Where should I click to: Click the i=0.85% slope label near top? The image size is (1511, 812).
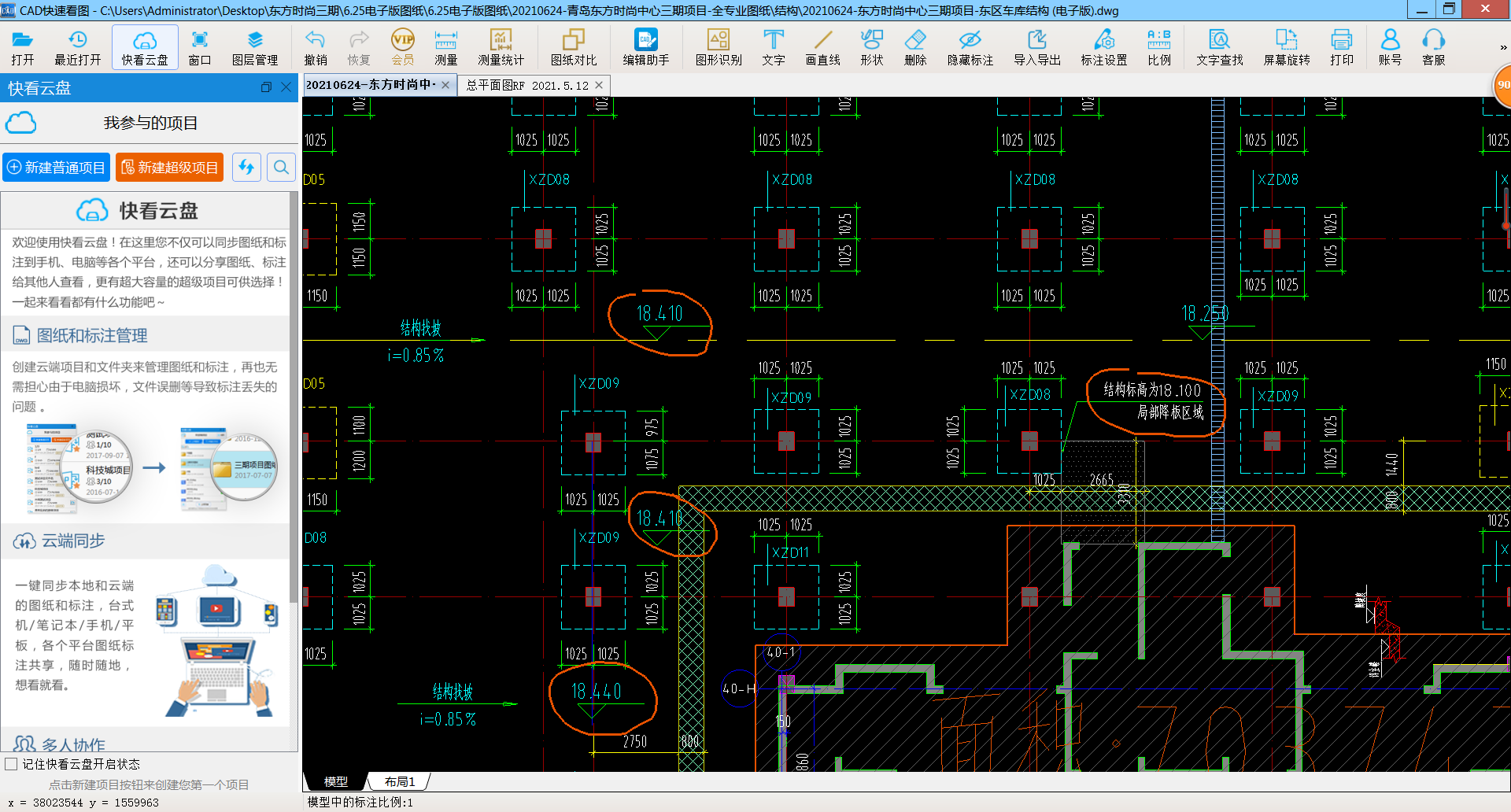416,356
